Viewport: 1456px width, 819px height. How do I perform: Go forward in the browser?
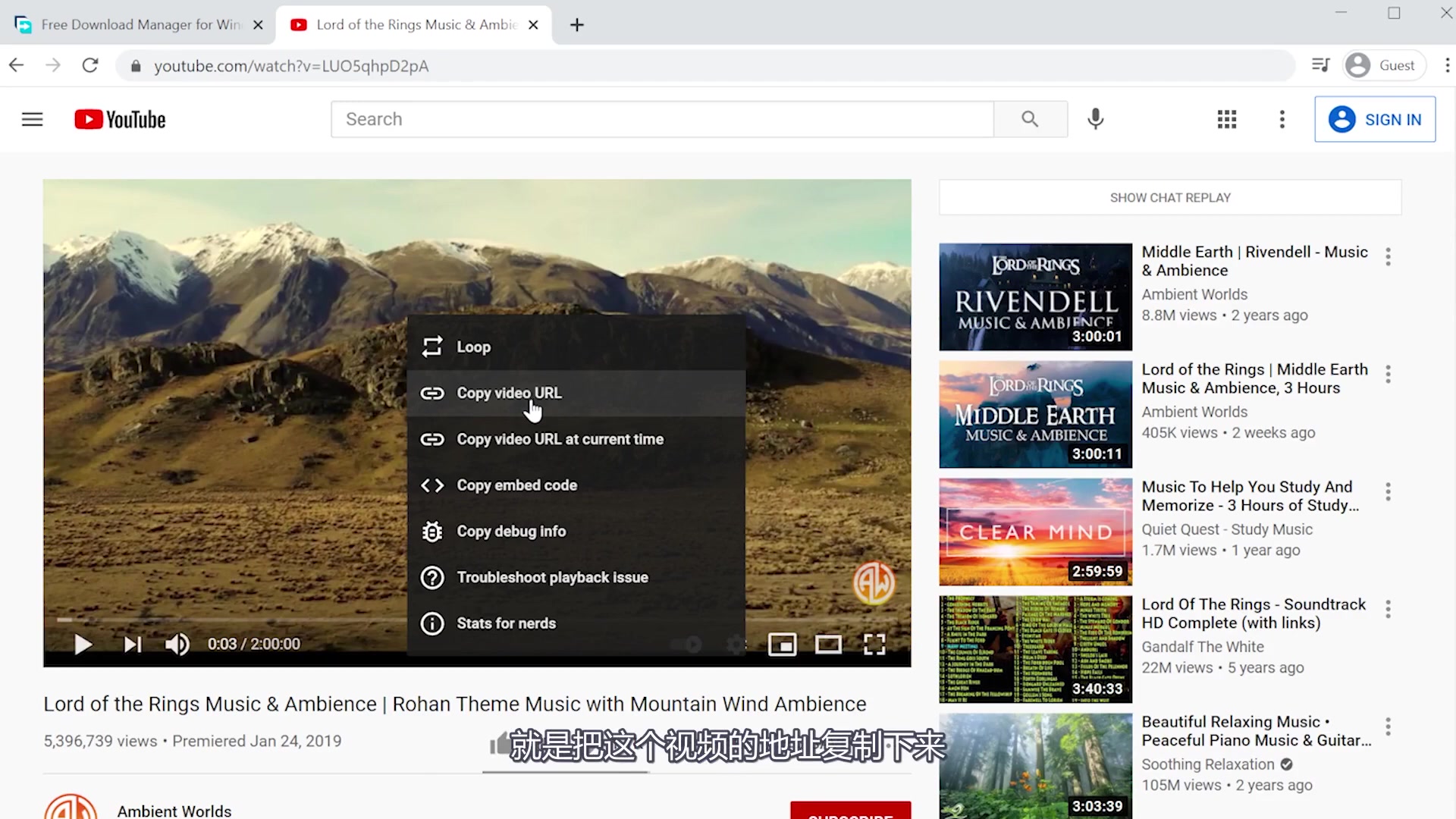pos(53,66)
